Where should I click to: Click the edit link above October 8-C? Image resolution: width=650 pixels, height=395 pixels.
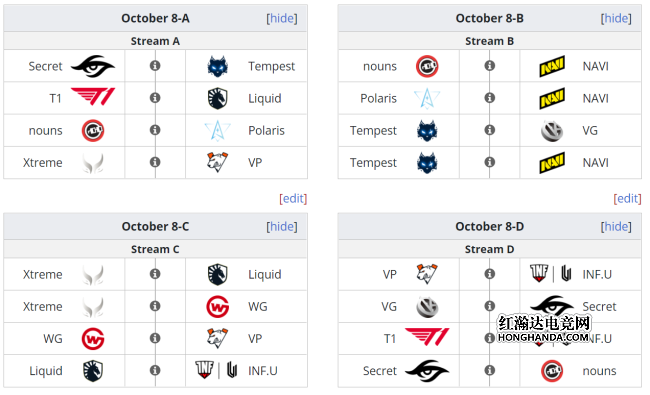click(x=293, y=199)
